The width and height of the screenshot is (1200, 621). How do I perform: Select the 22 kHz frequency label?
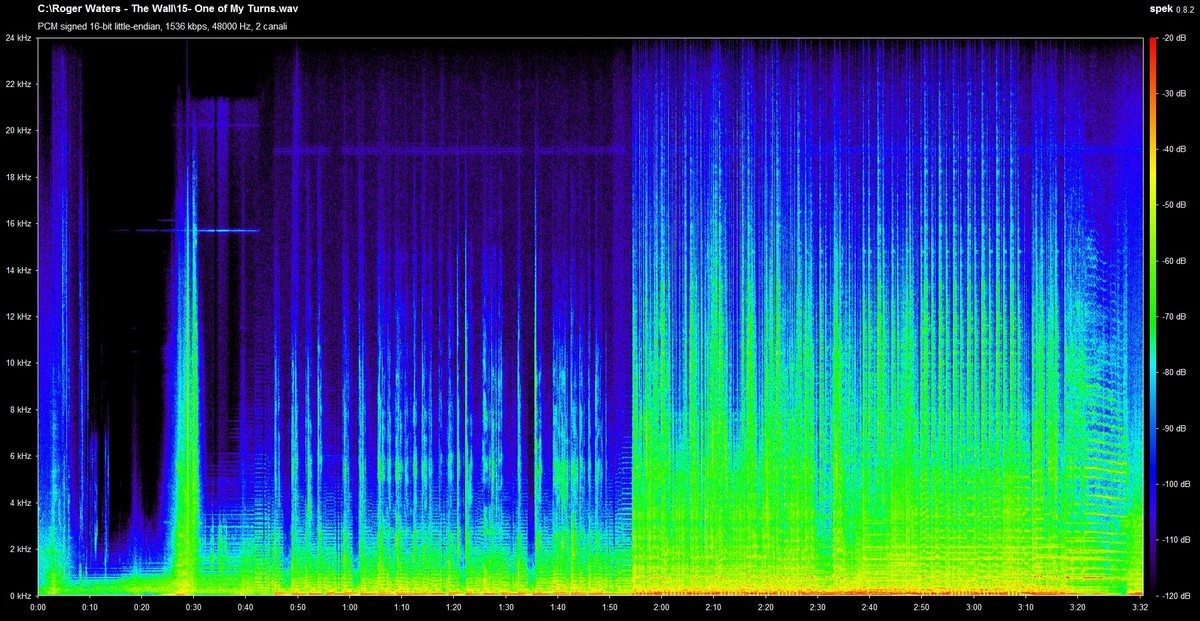tap(19, 84)
